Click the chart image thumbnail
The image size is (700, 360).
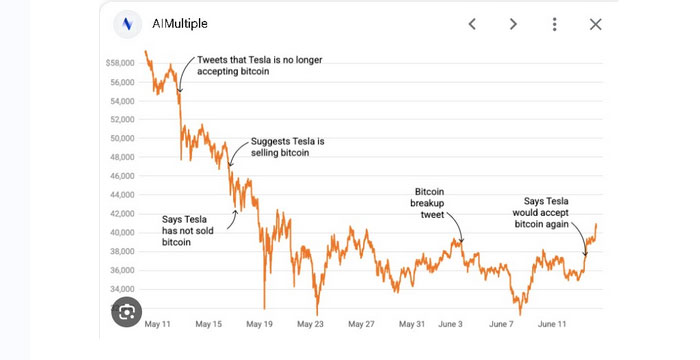coord(353,188)
